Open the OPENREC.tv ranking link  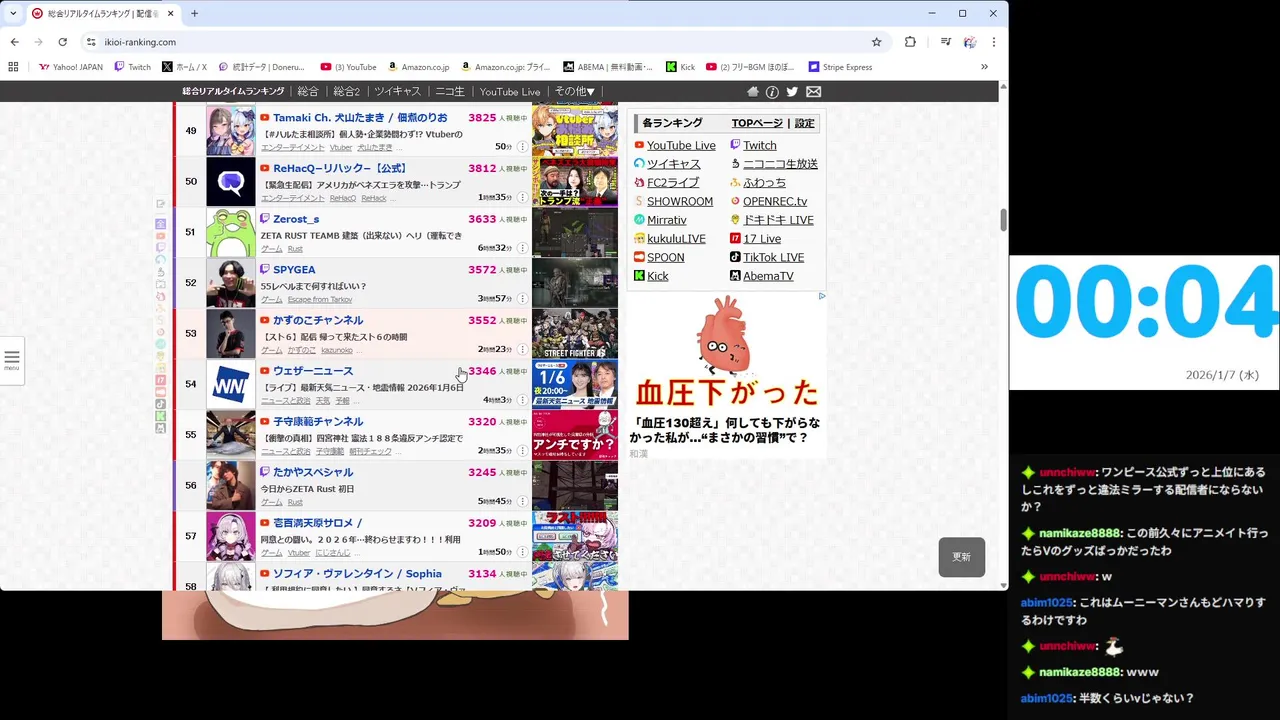pyautogui.click(x=775, y=202)
